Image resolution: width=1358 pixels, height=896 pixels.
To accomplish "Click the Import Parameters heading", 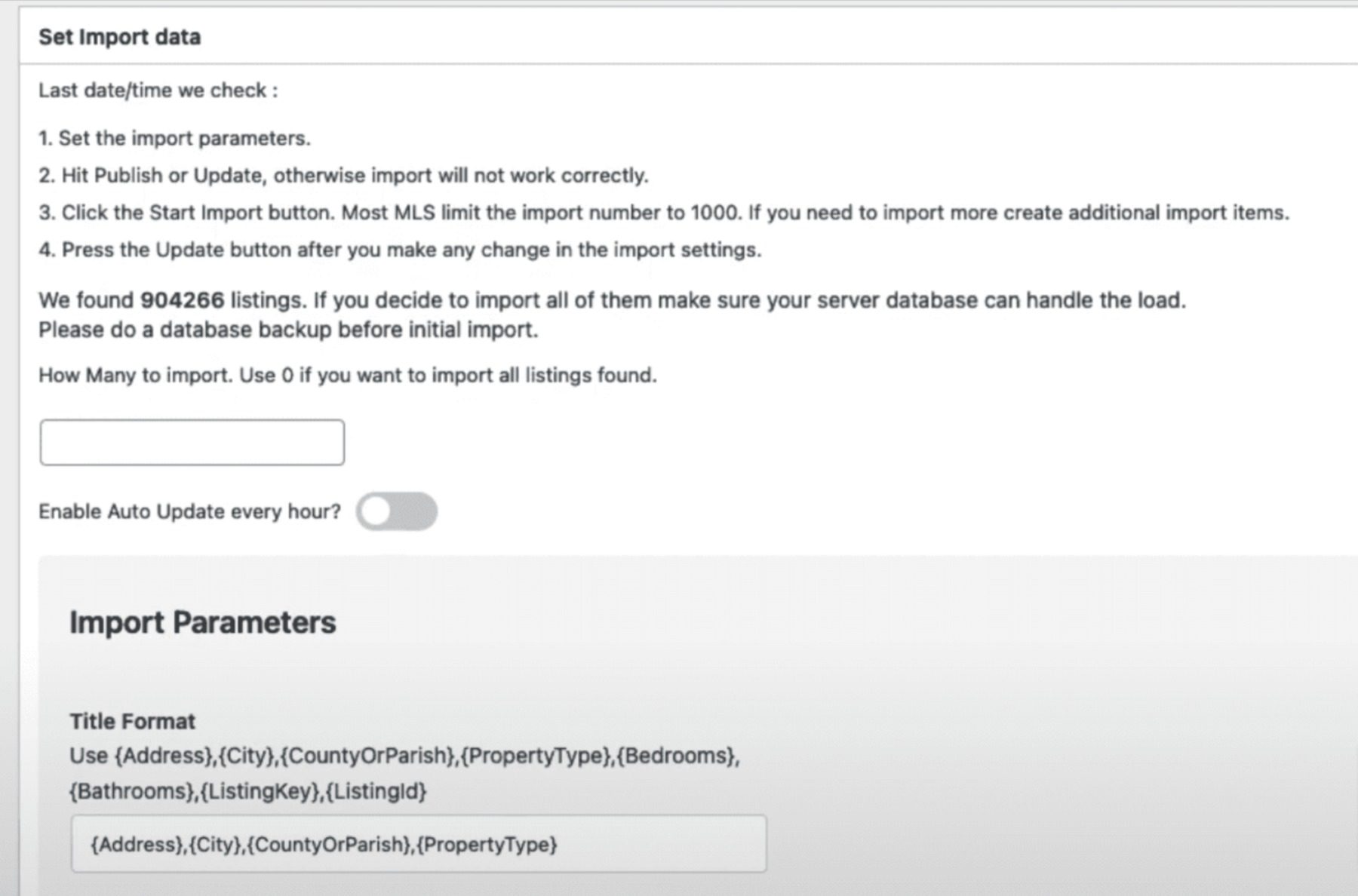I will click(x=202, y=622).
